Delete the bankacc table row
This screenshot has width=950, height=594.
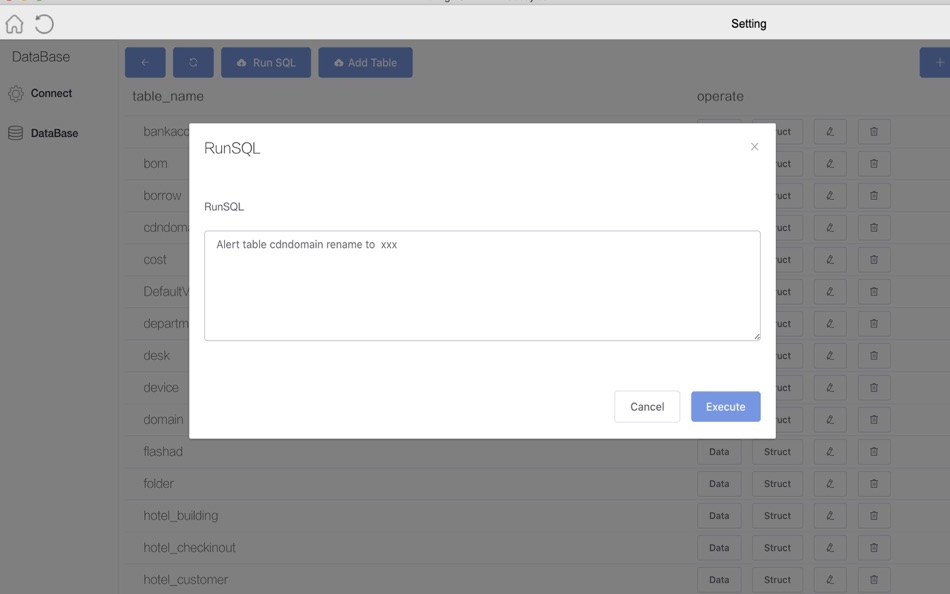pyautogui.click(x=874, y=132)
